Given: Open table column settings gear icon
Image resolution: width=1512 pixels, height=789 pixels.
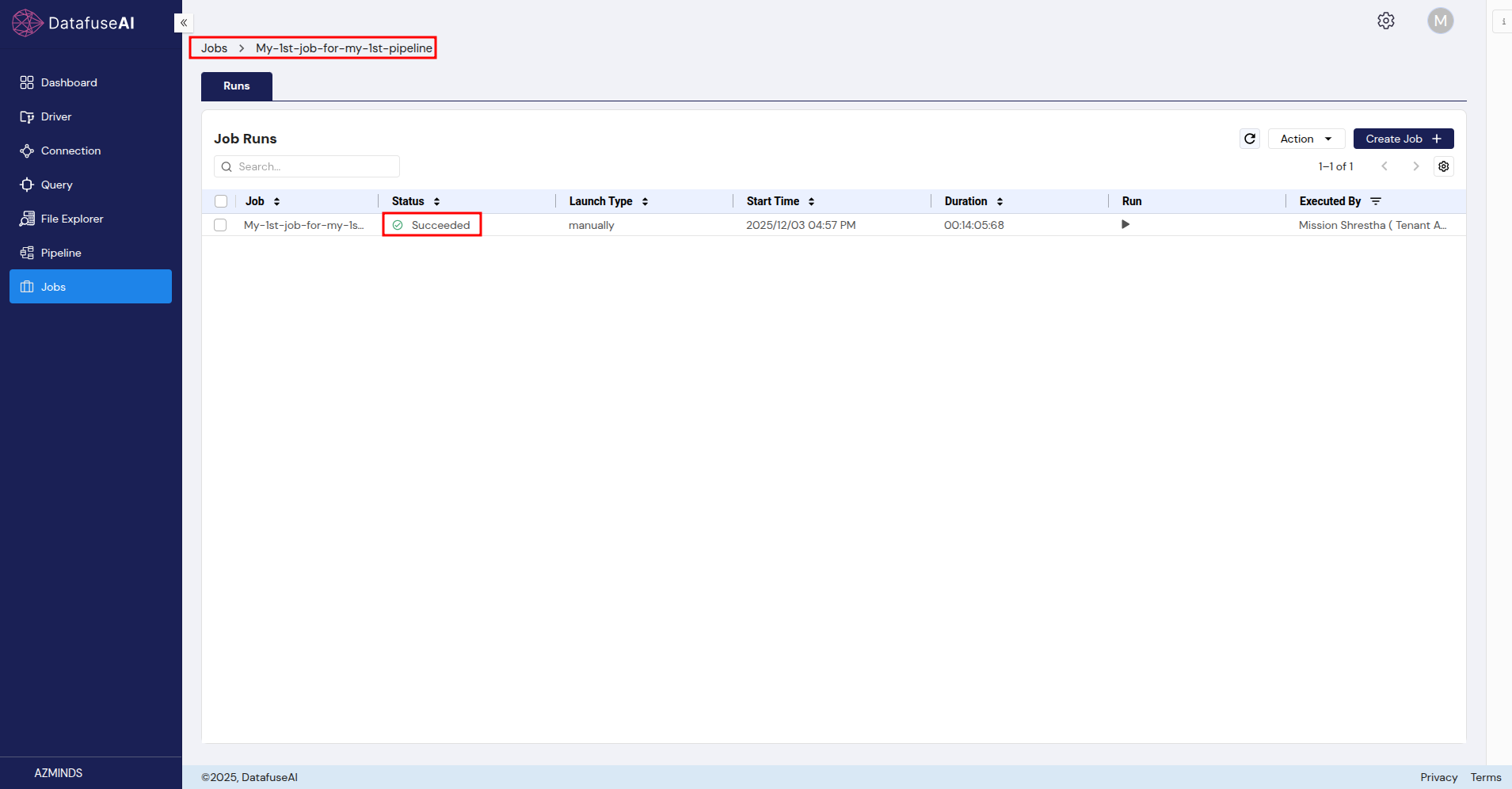Looking at the screenshot, I should pyautogui.click(x=1443, y=166).
